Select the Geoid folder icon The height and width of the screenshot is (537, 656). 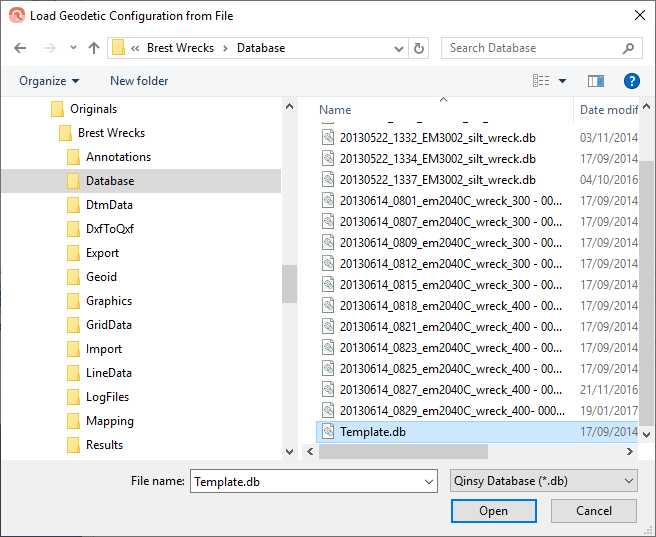(73, 277)
